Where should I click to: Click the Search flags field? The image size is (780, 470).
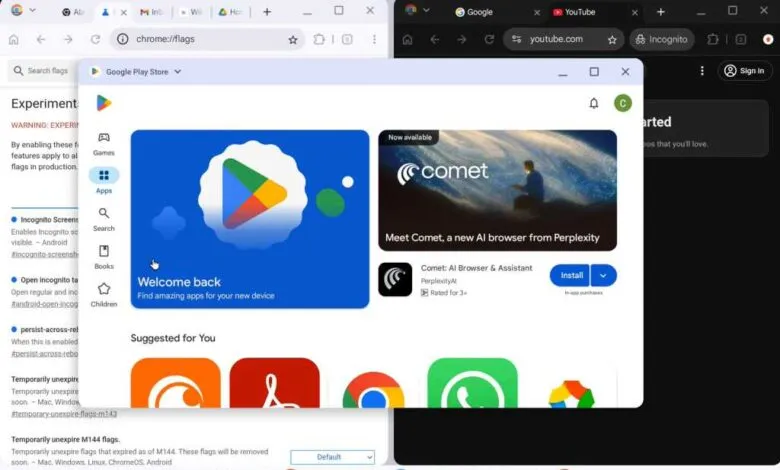coord(45,71)
